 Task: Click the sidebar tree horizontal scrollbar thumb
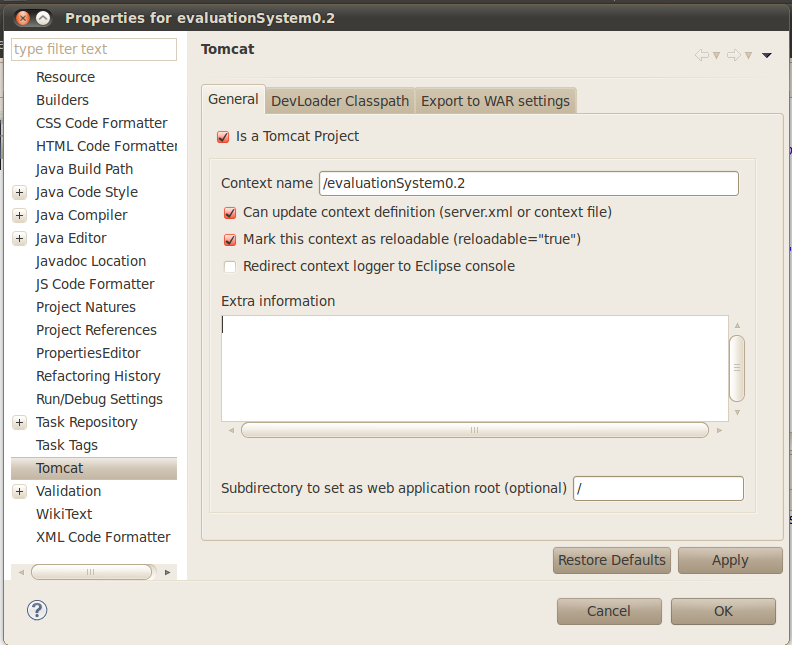91,572
